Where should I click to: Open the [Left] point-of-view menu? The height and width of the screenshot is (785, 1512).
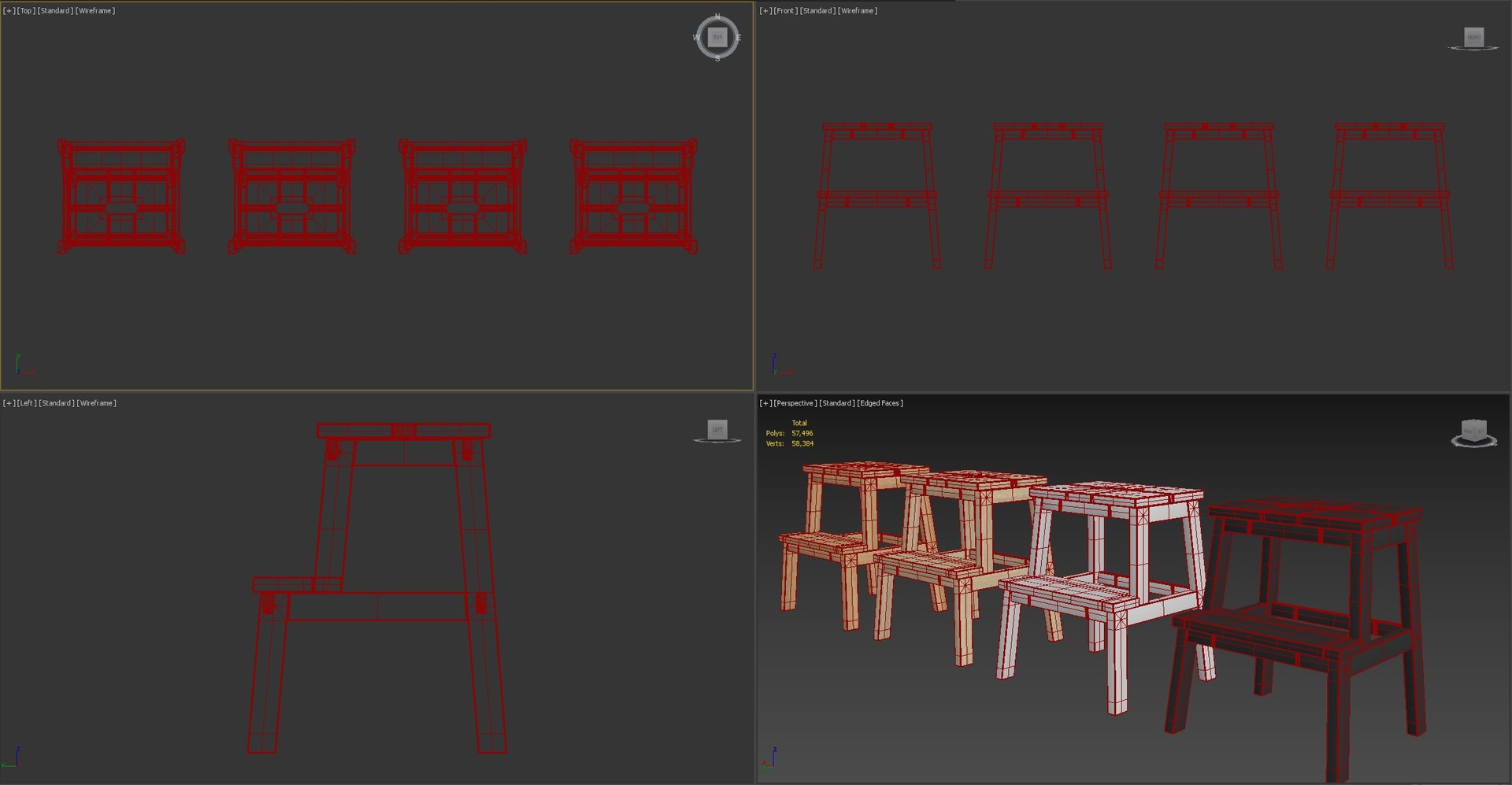(x=27, y=403)
